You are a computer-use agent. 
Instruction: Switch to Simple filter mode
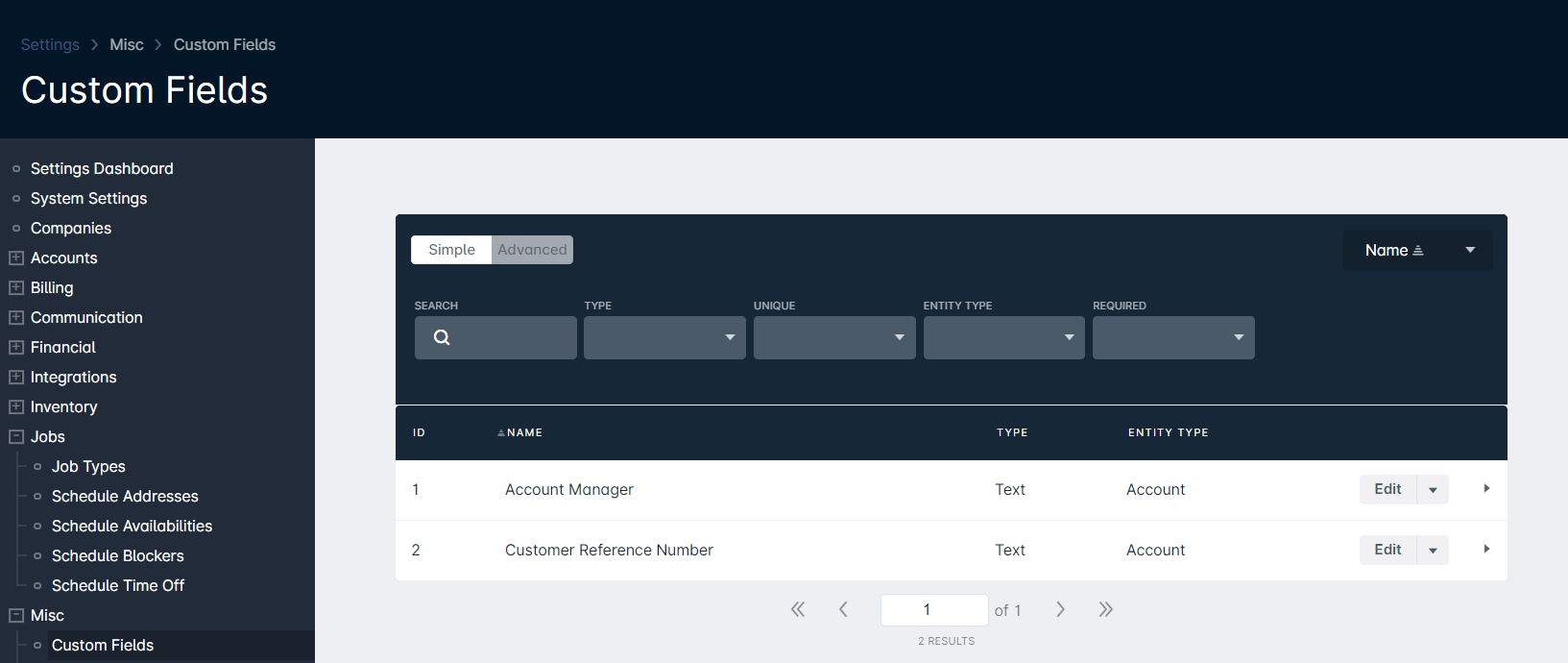point(451,250)
